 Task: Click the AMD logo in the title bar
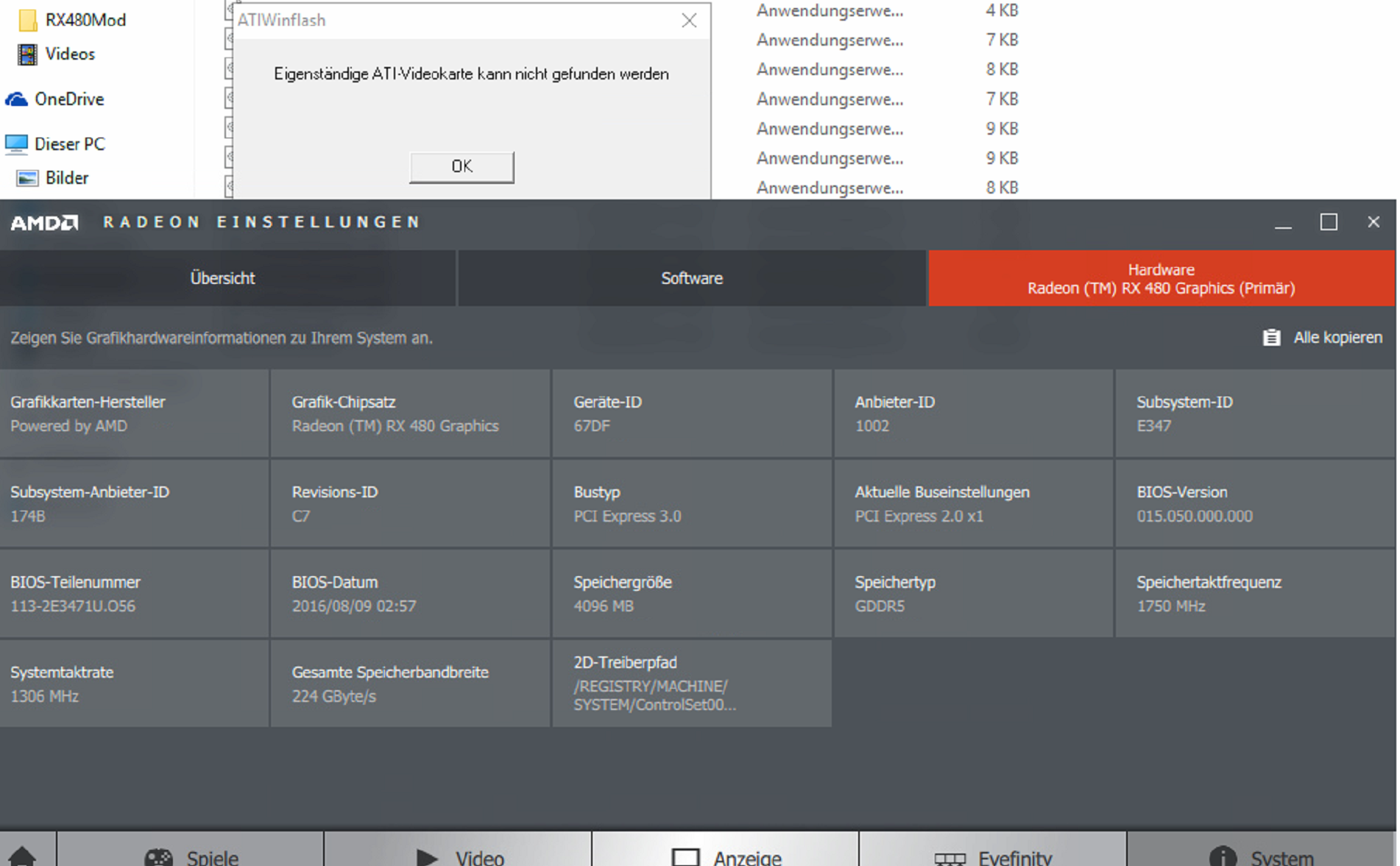(x=44, y=222)
